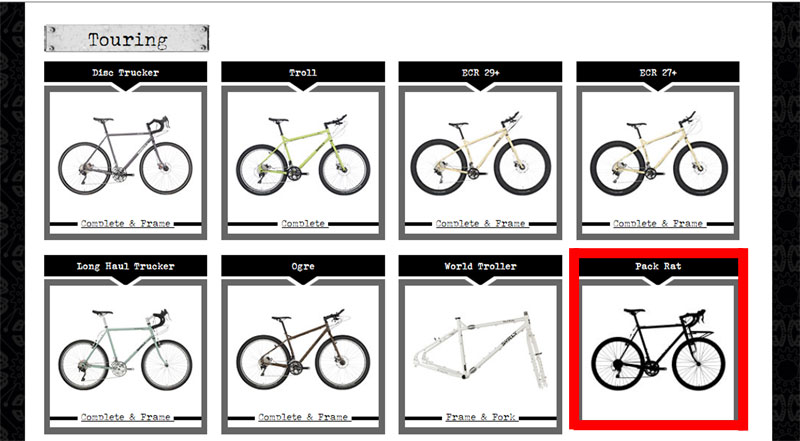
Task: Follow the Complete link under Troll
Action: coord(303,224)
